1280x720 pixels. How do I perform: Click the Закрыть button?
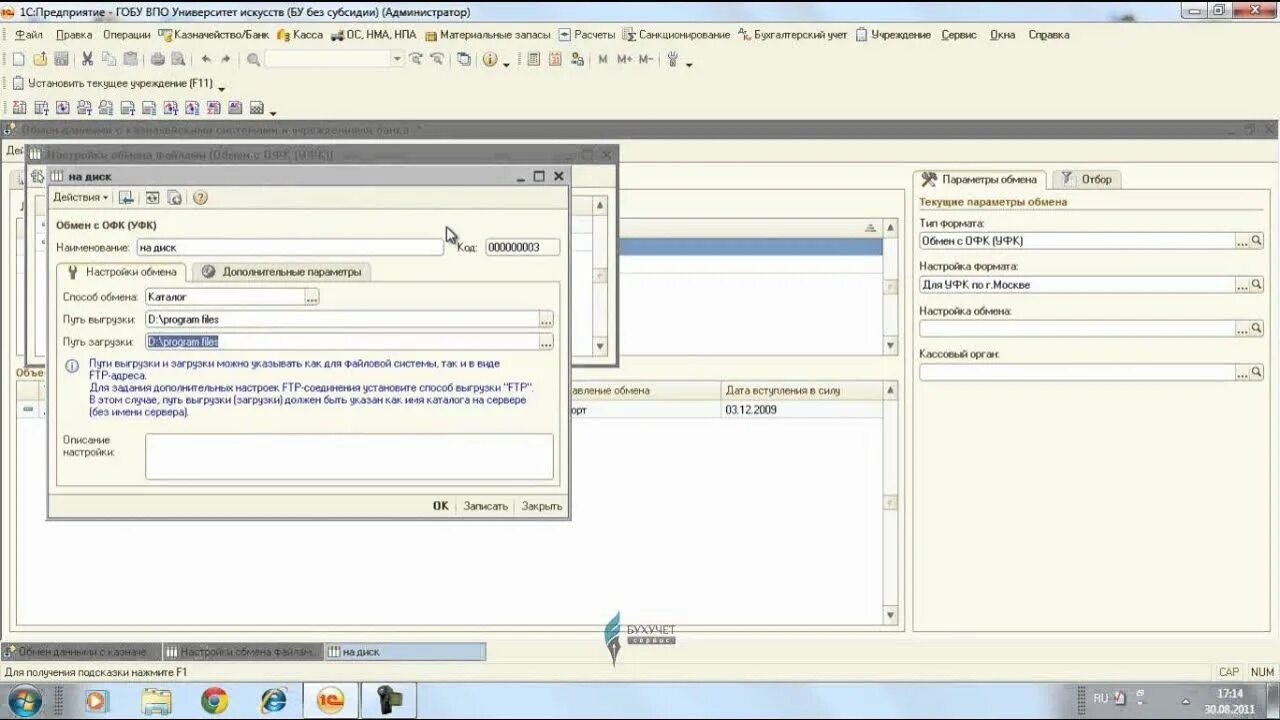[542, 506]
